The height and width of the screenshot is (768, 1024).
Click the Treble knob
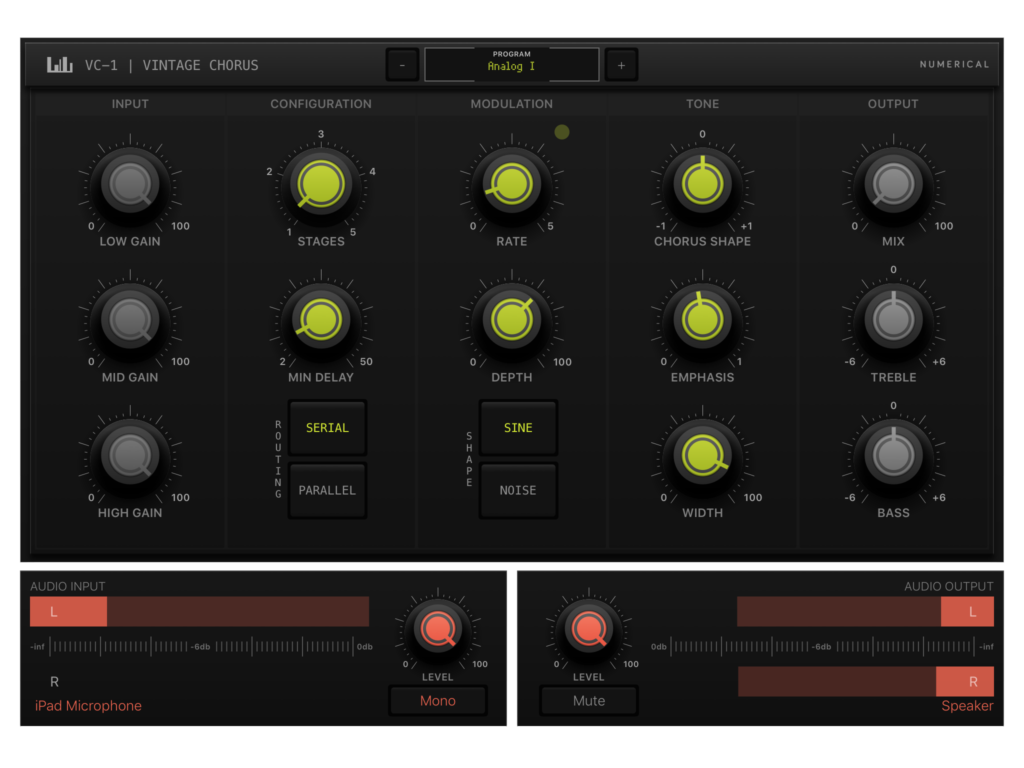[x=893, y=320]
